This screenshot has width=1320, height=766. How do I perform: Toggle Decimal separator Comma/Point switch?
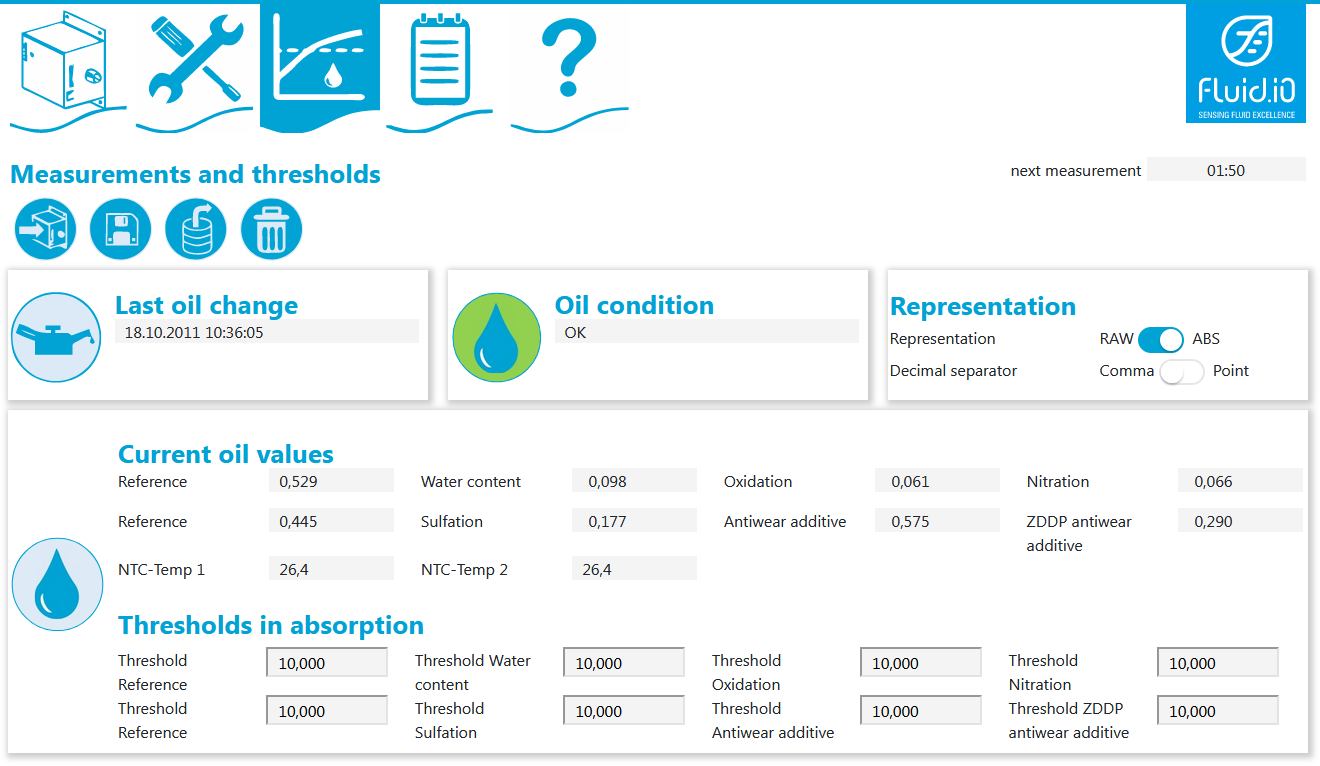coord(1180,371)
